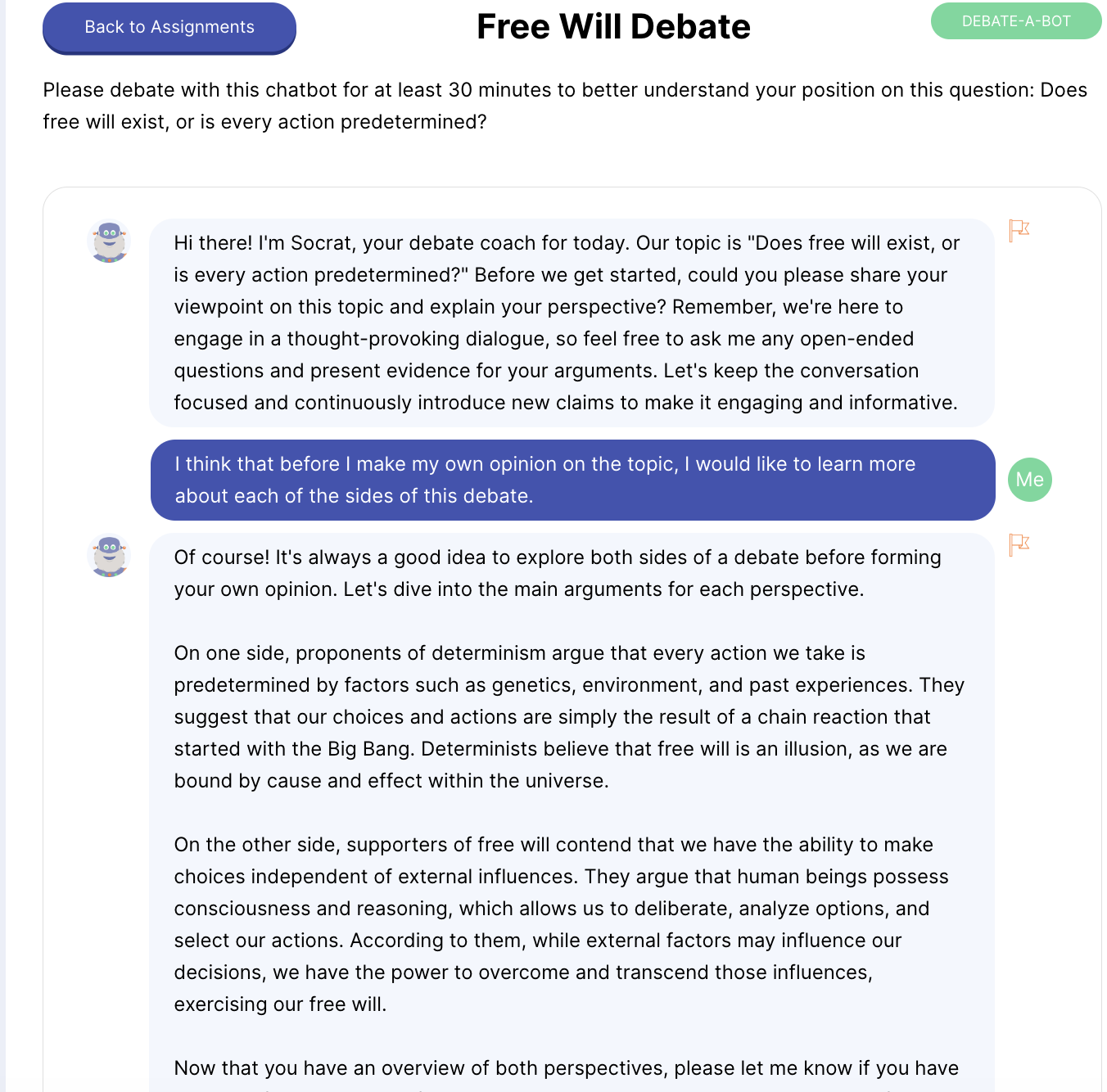Click the paragraph about proponents of determinism
This screenshot has width=1107, height=1092.
[x=568, y=716]
